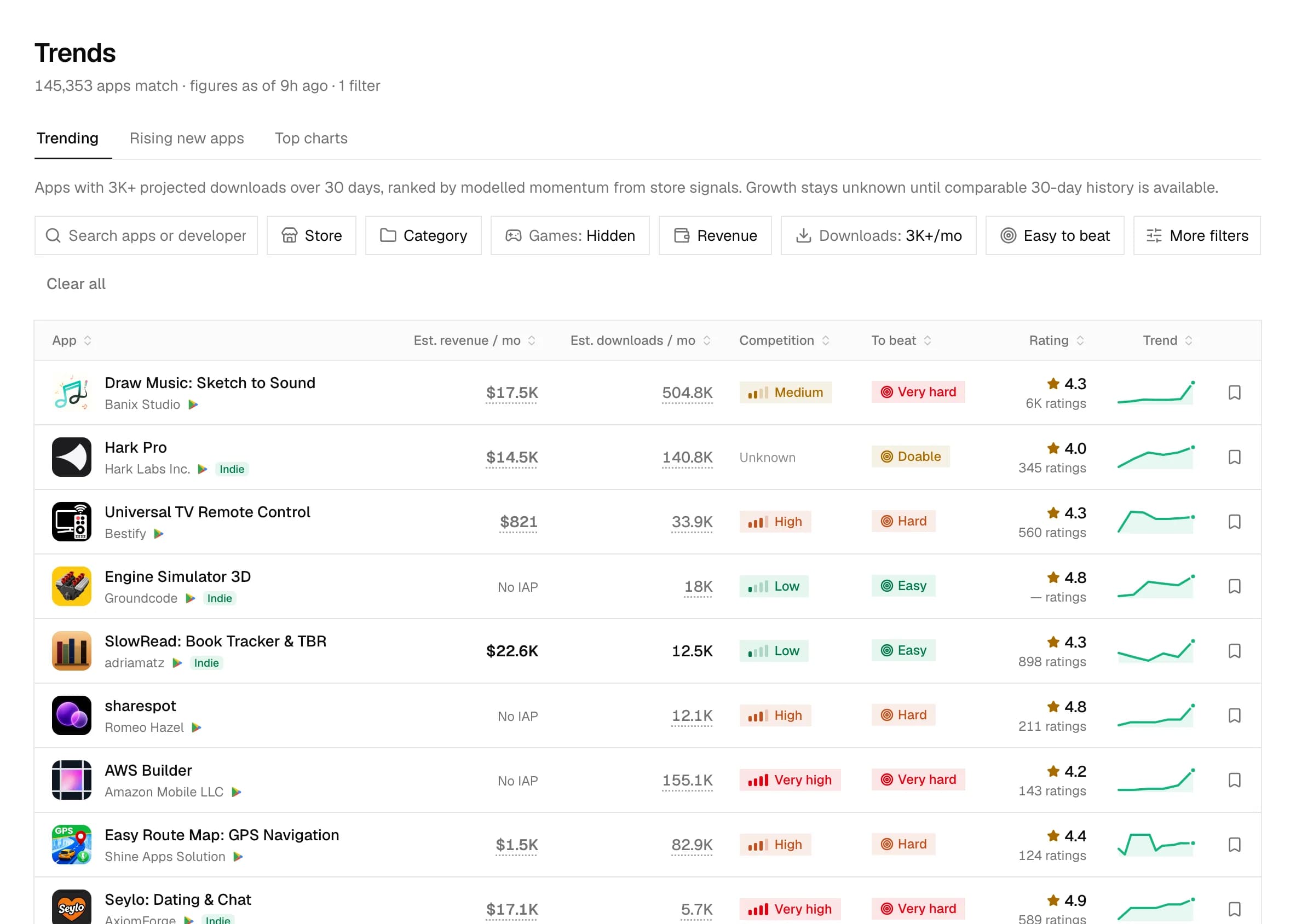Bookmark the AWS Builder app
The image size is (1296, 924).
[x=1234, y=780]
